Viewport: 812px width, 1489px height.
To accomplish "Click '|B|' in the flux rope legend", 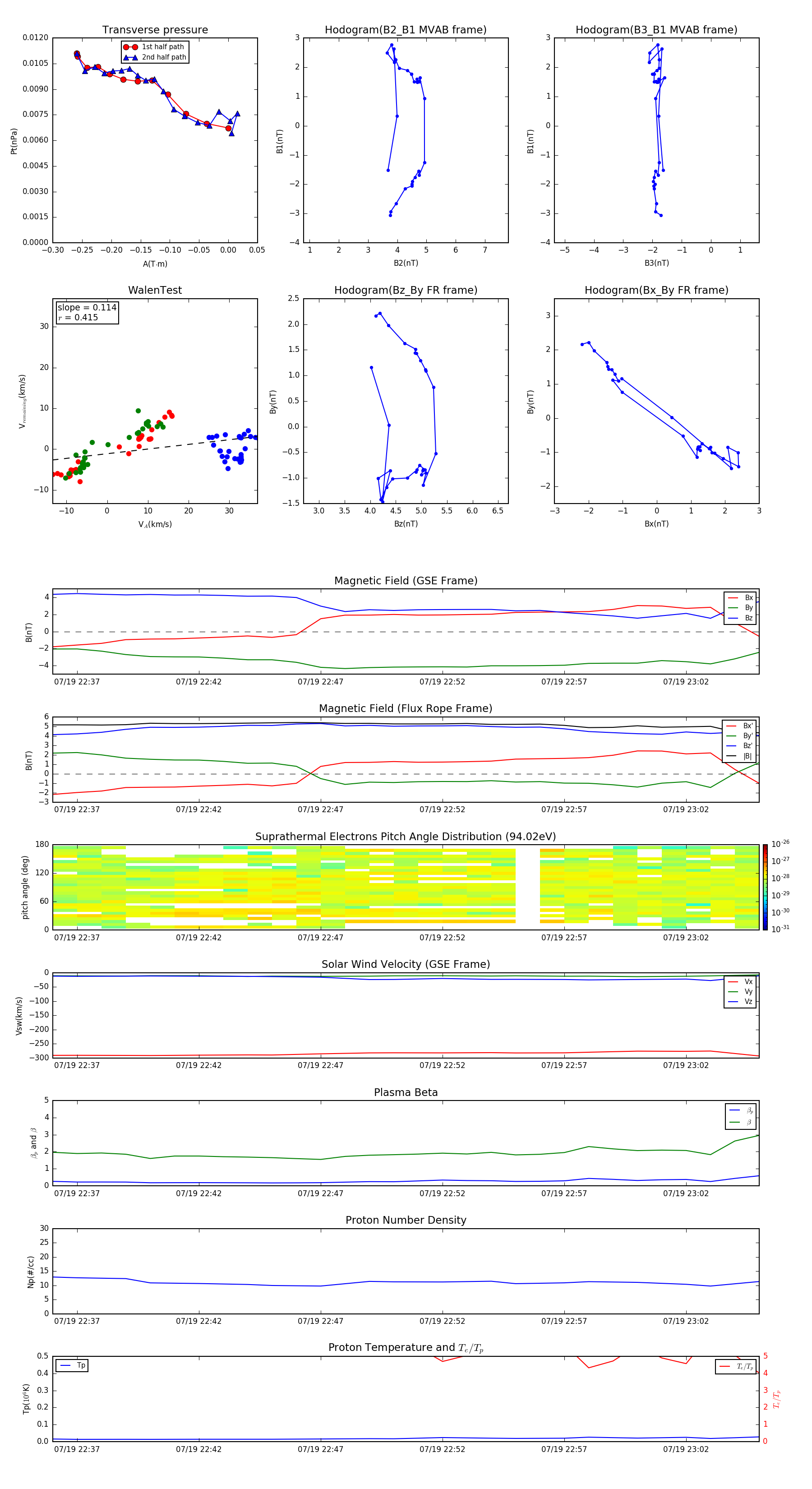I will (740, 756).
